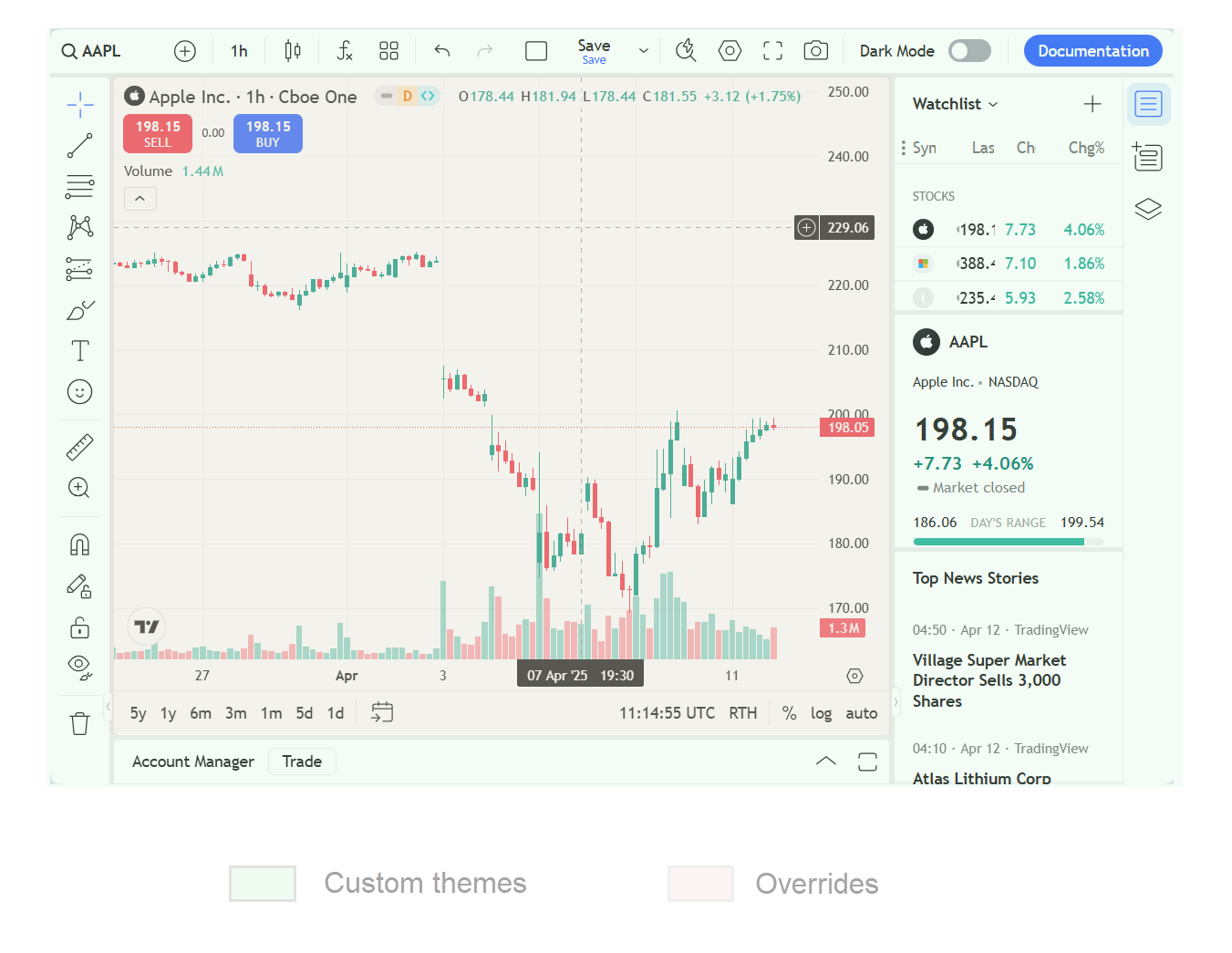Select the trend line drawing tool
The image size is (1232, 953).
80,146
